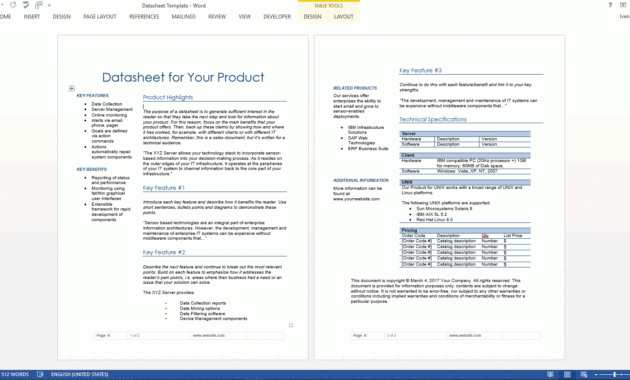Click the 'Technical Specifications' heading
Image resolution: width=630 pixels, height=380 pixels.
tap(433, 119)
